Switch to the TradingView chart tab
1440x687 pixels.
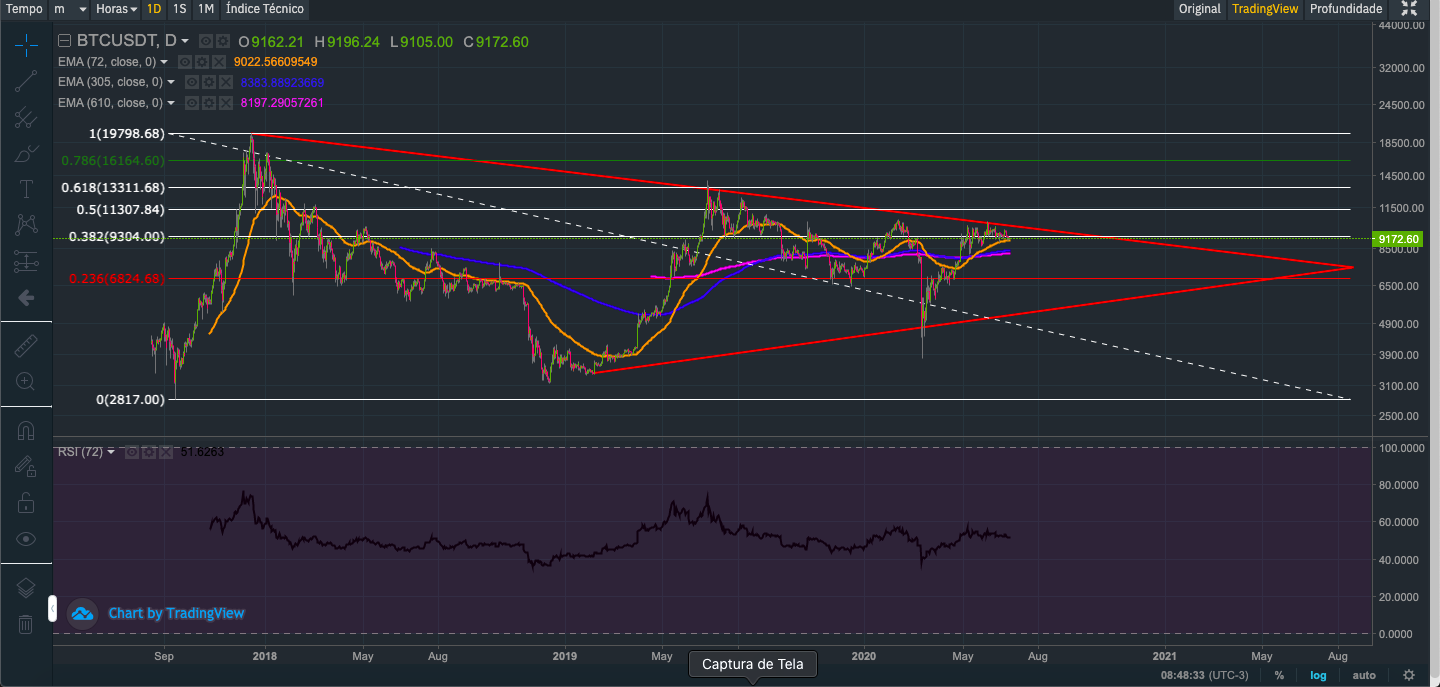[1265, 9]
